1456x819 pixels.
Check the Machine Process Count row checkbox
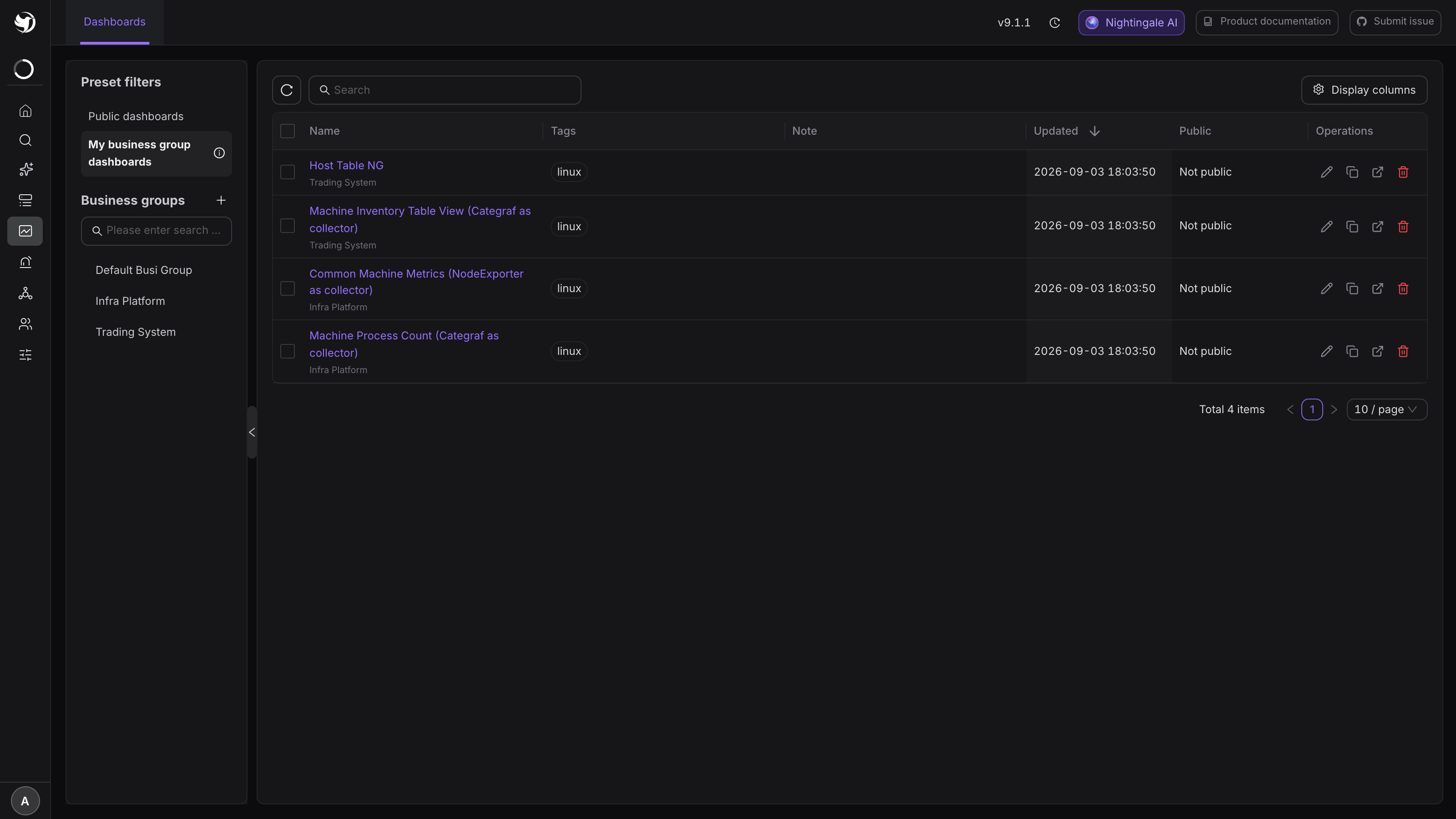point(288,352)
